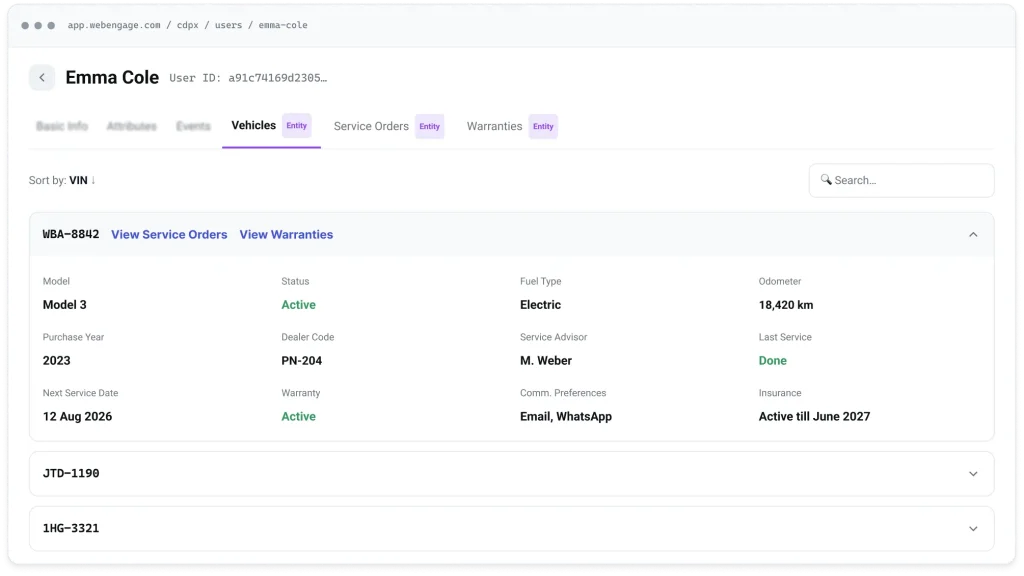Open the Sort by VIN dropdown
Image resolution: width=1024 pixels, height=576 pixels.
click(62, 180)
